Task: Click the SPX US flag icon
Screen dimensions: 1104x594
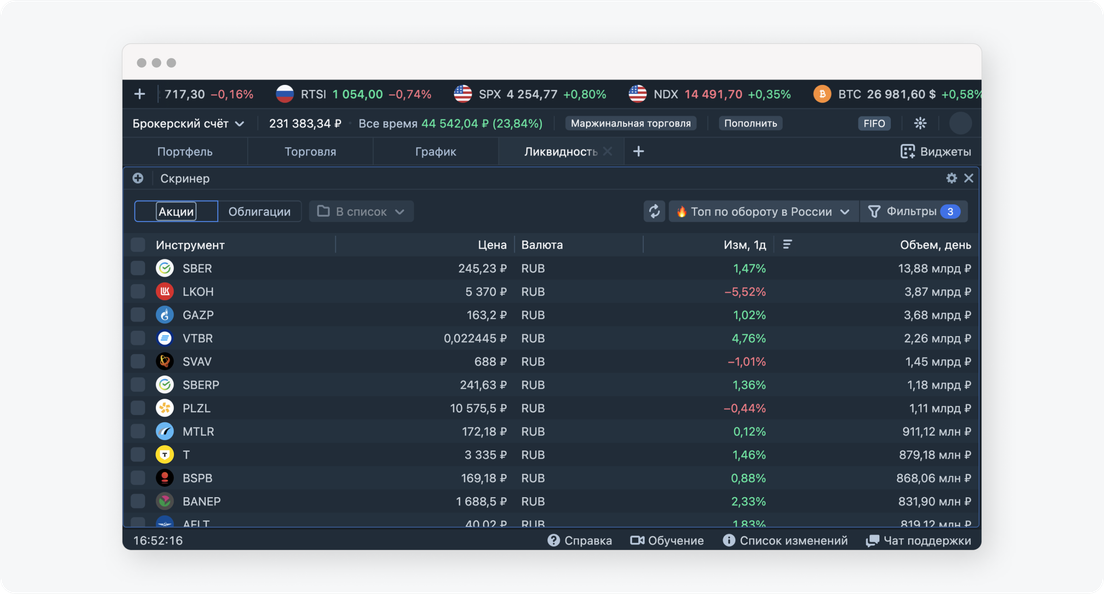Action: click(463, 94)
